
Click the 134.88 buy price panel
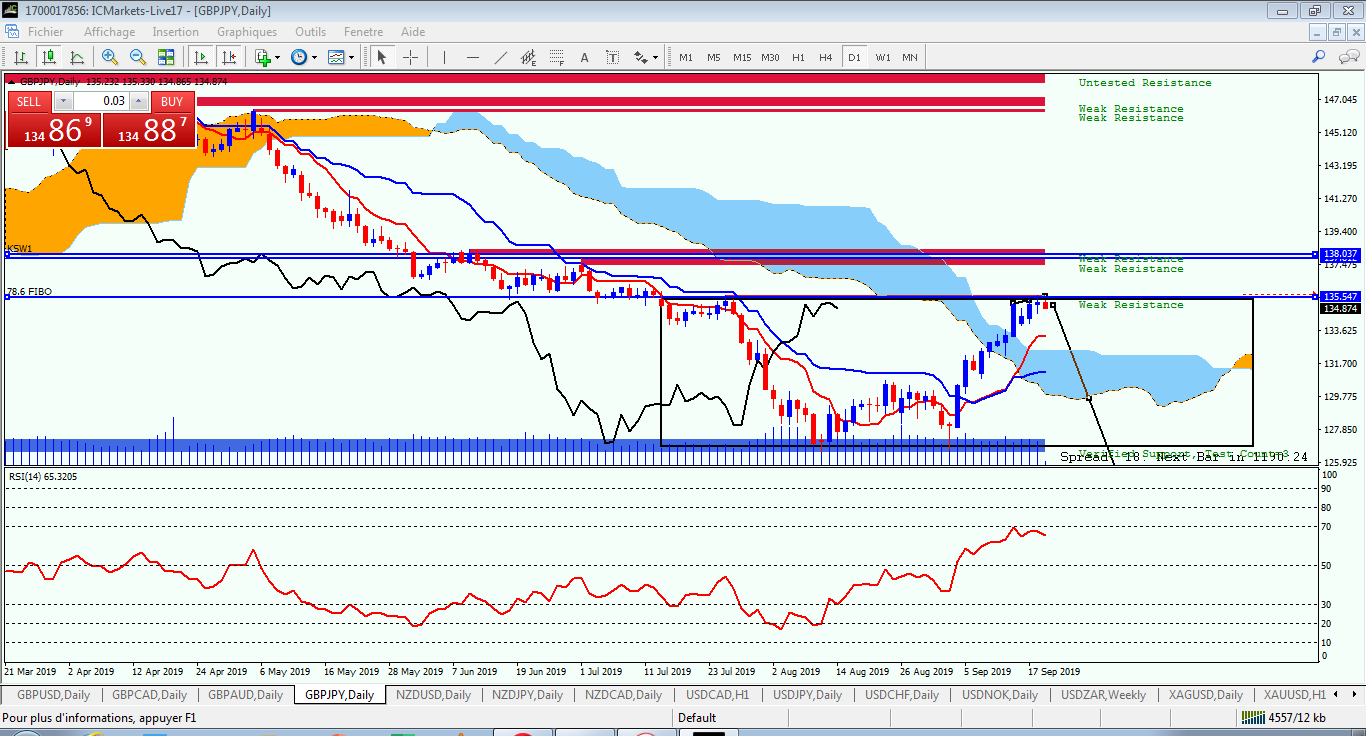tap(149, 130)
